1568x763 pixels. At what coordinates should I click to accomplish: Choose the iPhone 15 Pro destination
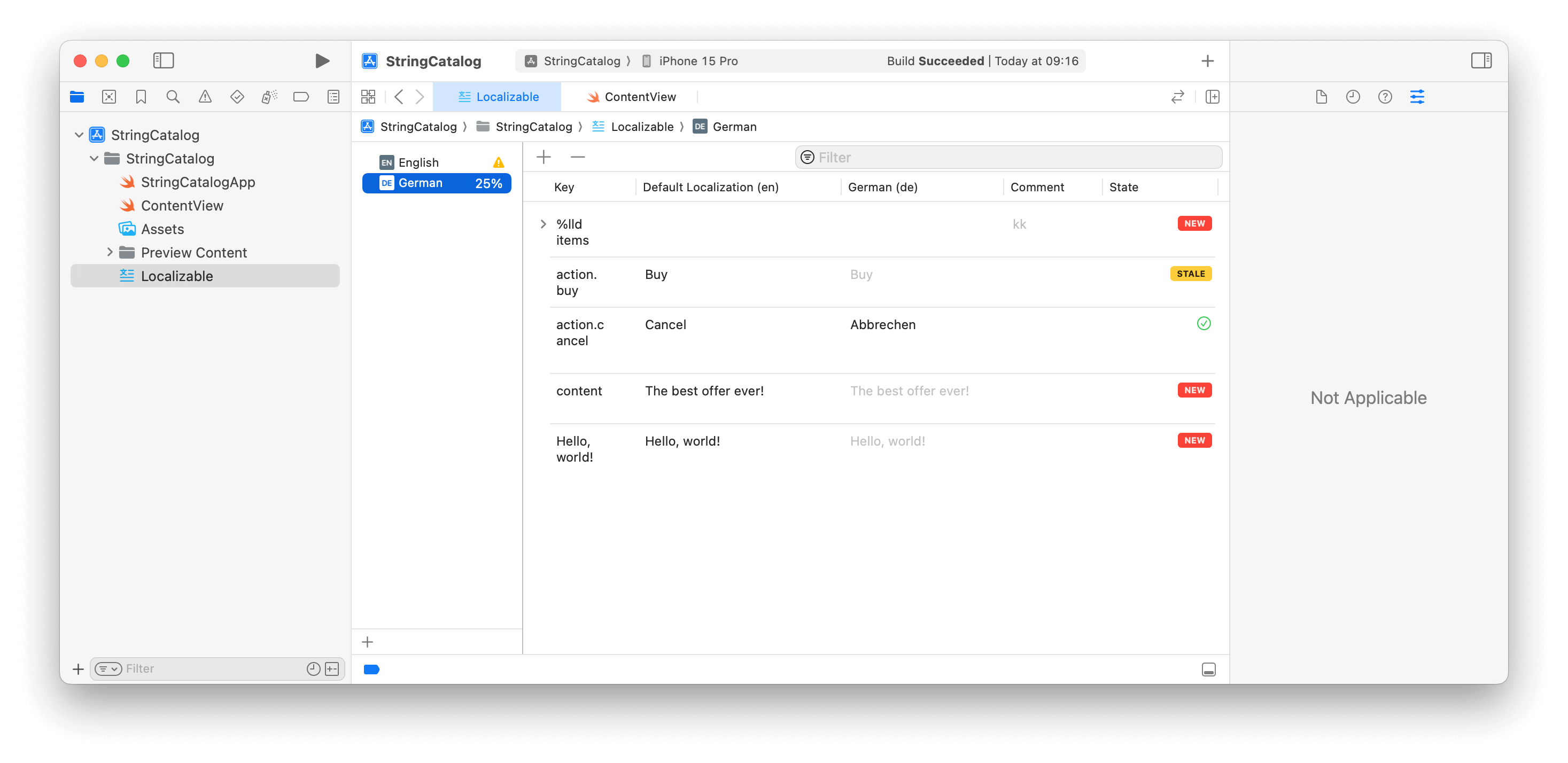pyautogui.click(x=689, y=61)
